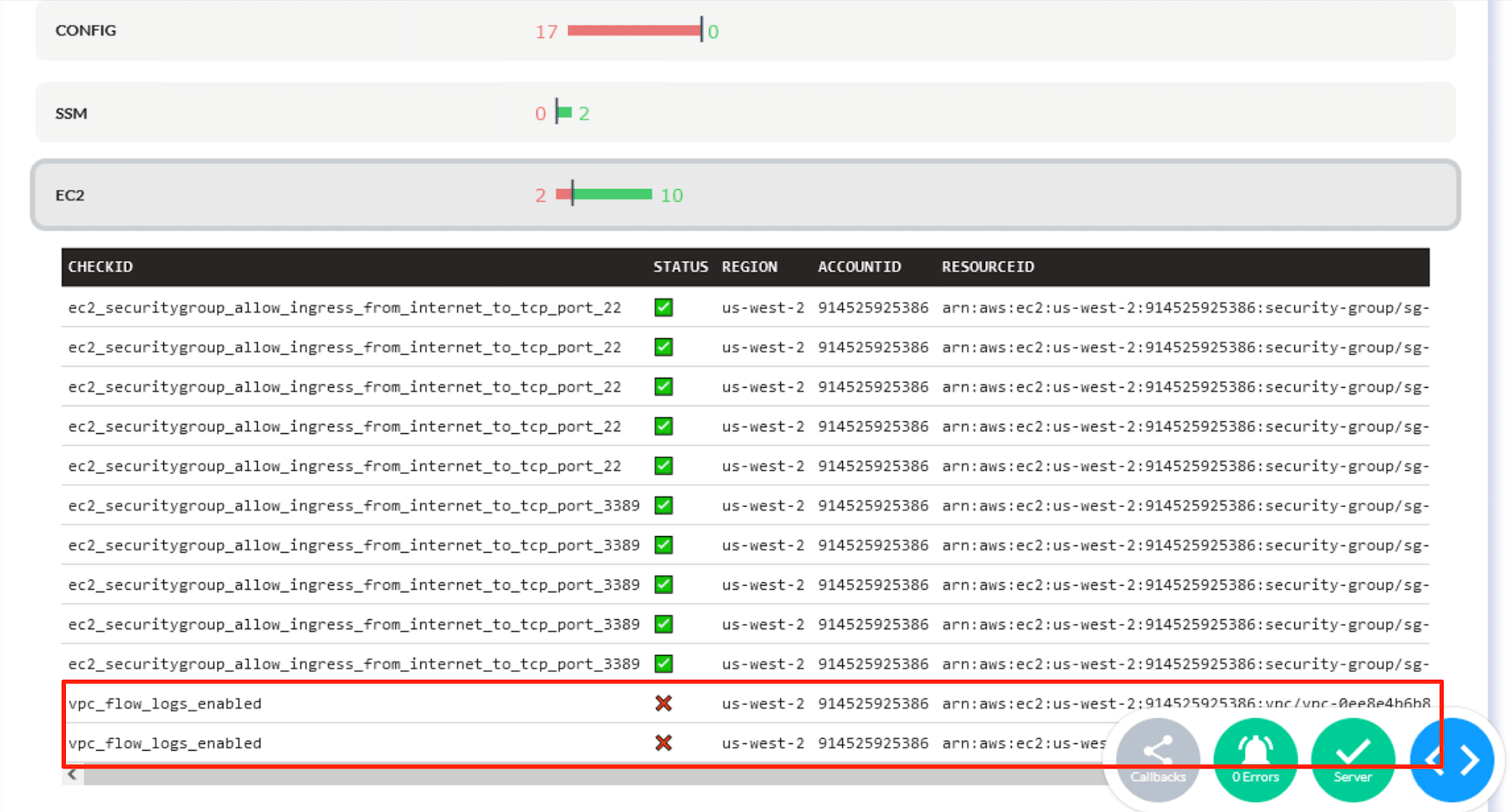Click red X status of first vpc_flow_logs_enabled row
Screen dimensions: 1512x812
click(x=664, y=703)
